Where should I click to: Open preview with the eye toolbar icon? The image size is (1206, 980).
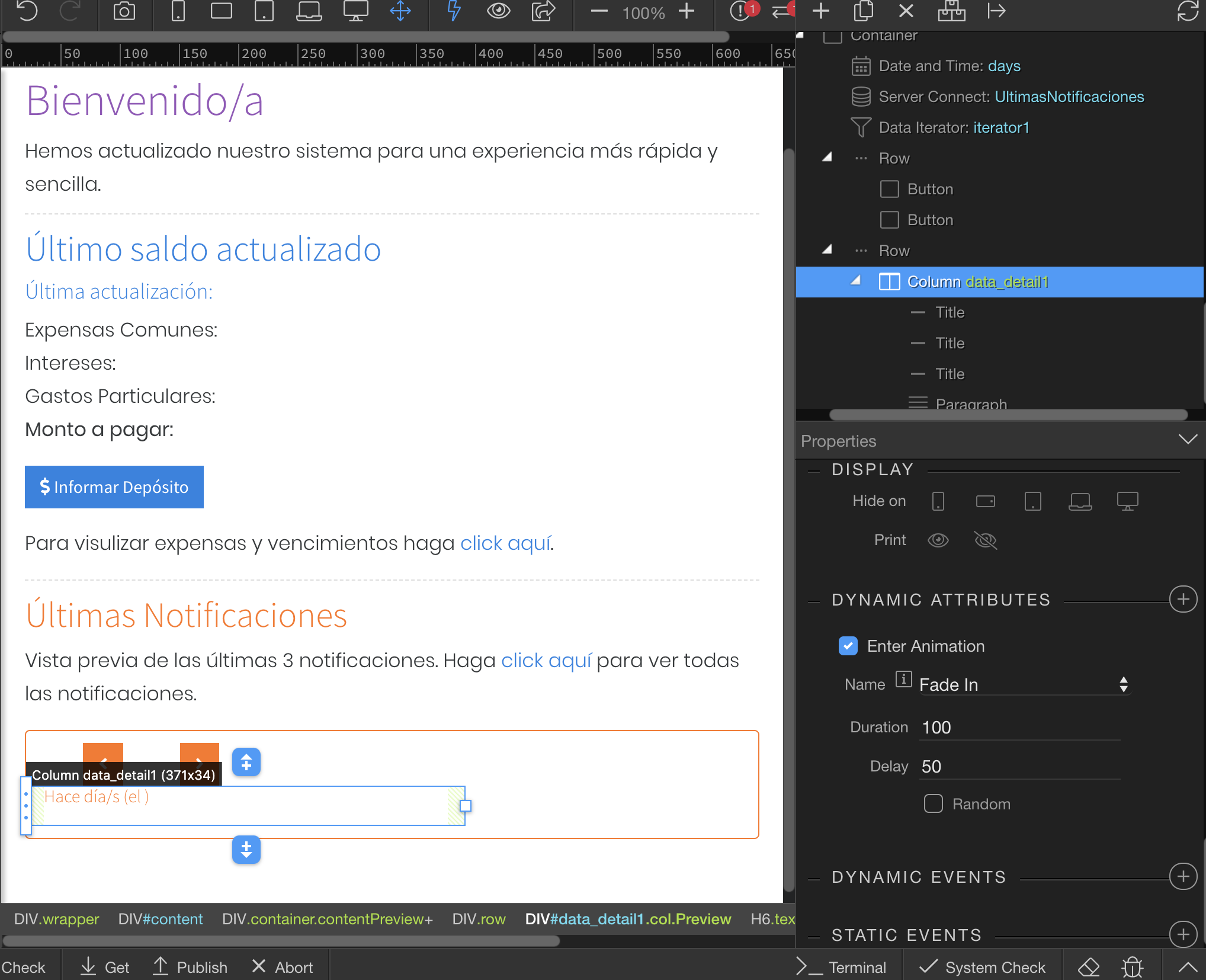[498, 11]
